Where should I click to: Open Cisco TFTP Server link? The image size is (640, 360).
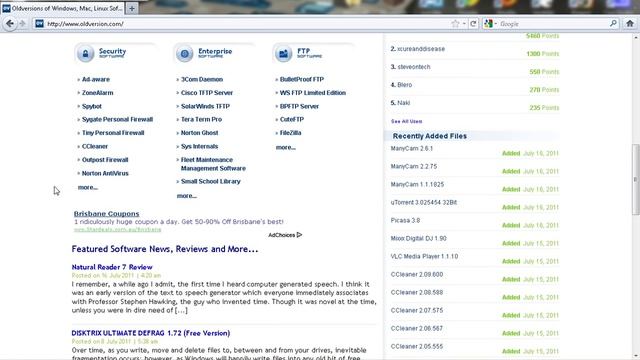207,93
